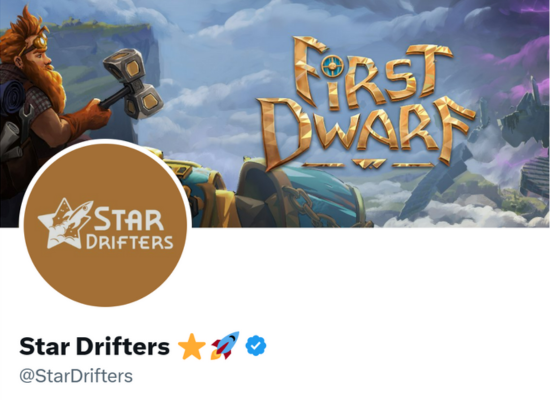Viewport: 550px width, 400px height.
Task: Click the golden FIRST word in banner
Action: [373, 72]
